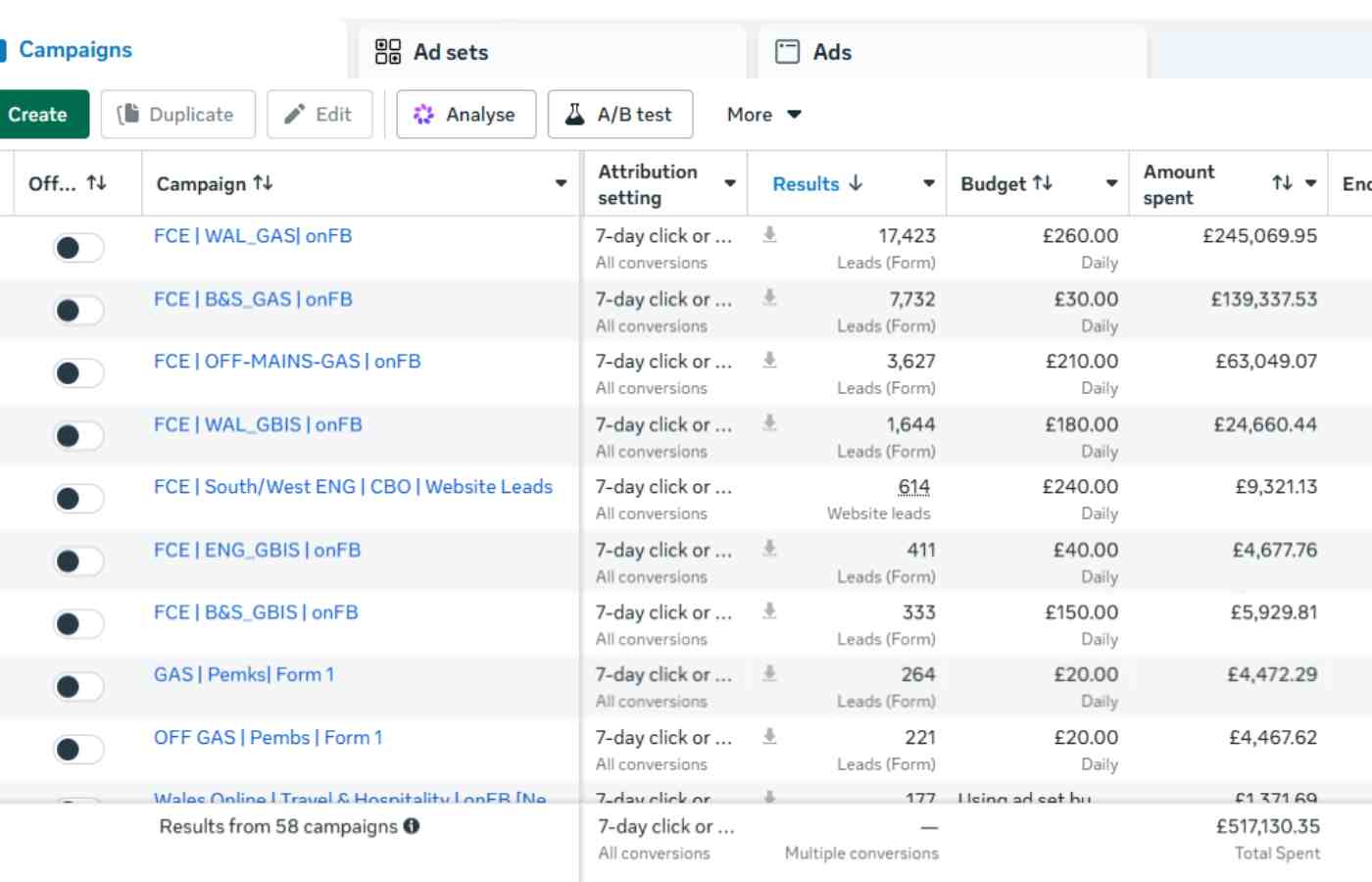Open the More dropdown
Image resolution: width=1372 pixels, height=882 pixels.
click(763, 115)
